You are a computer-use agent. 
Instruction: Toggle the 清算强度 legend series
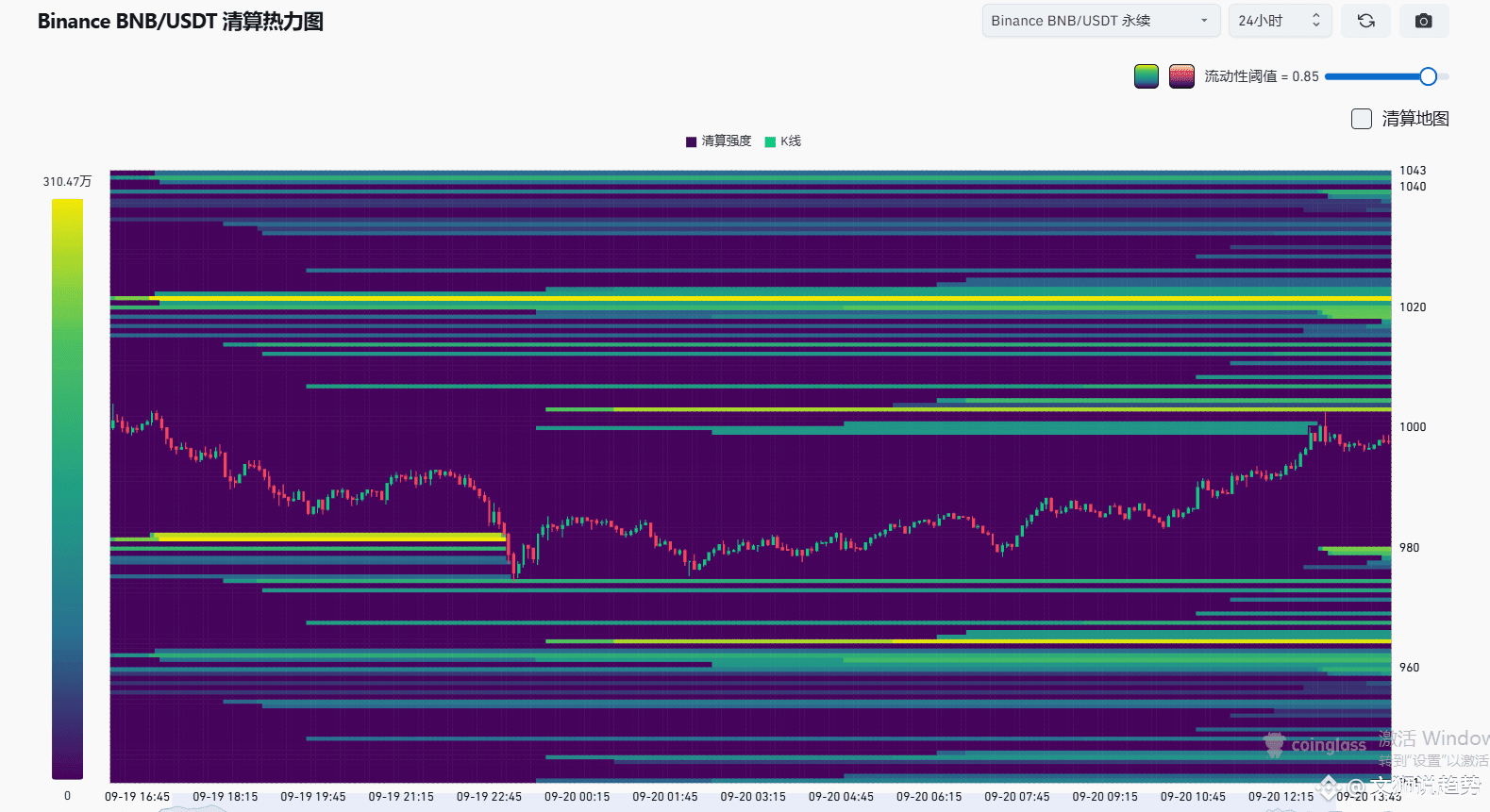click(719, 141)
